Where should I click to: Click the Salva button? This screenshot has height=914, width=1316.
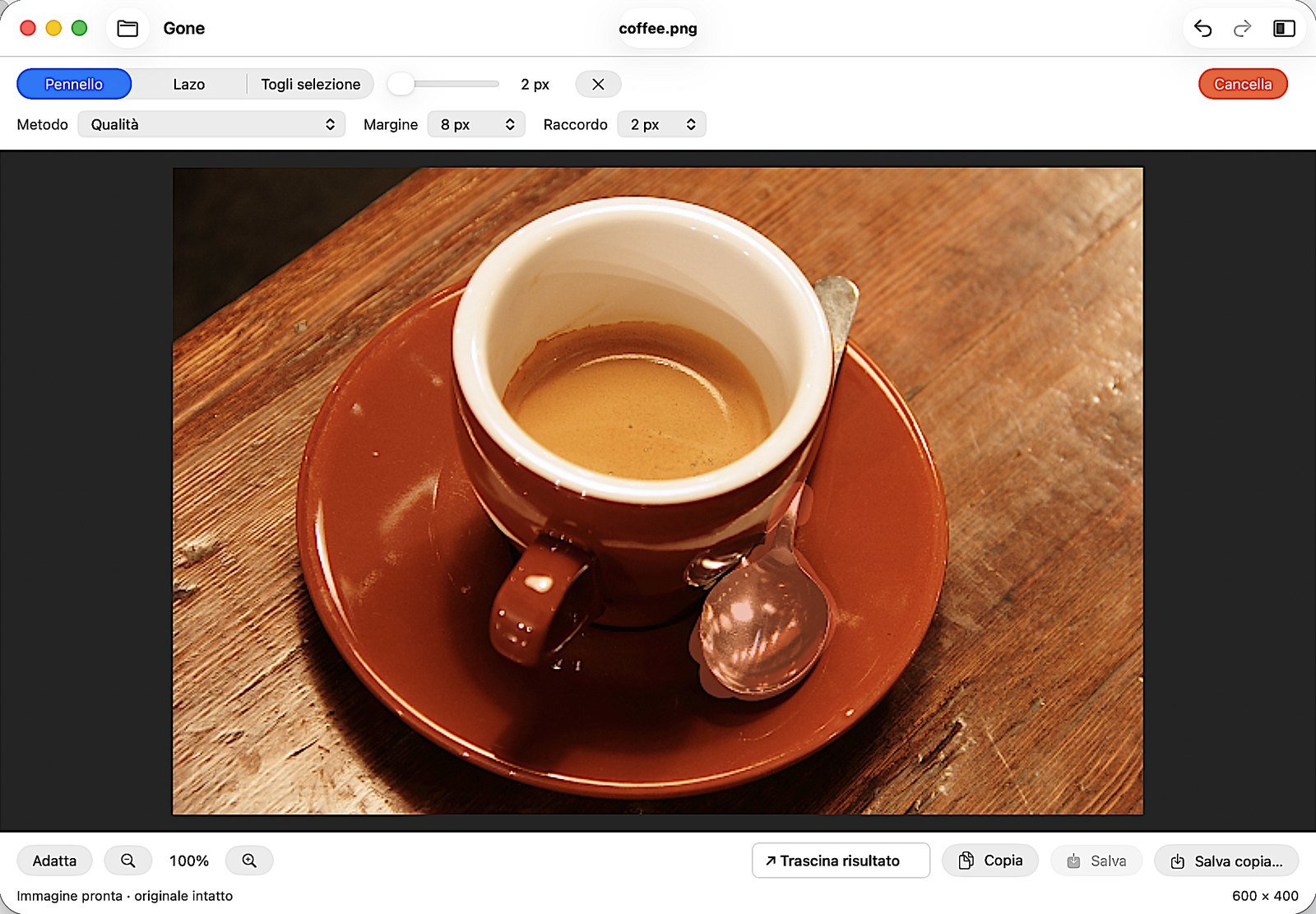point(1096,861)
